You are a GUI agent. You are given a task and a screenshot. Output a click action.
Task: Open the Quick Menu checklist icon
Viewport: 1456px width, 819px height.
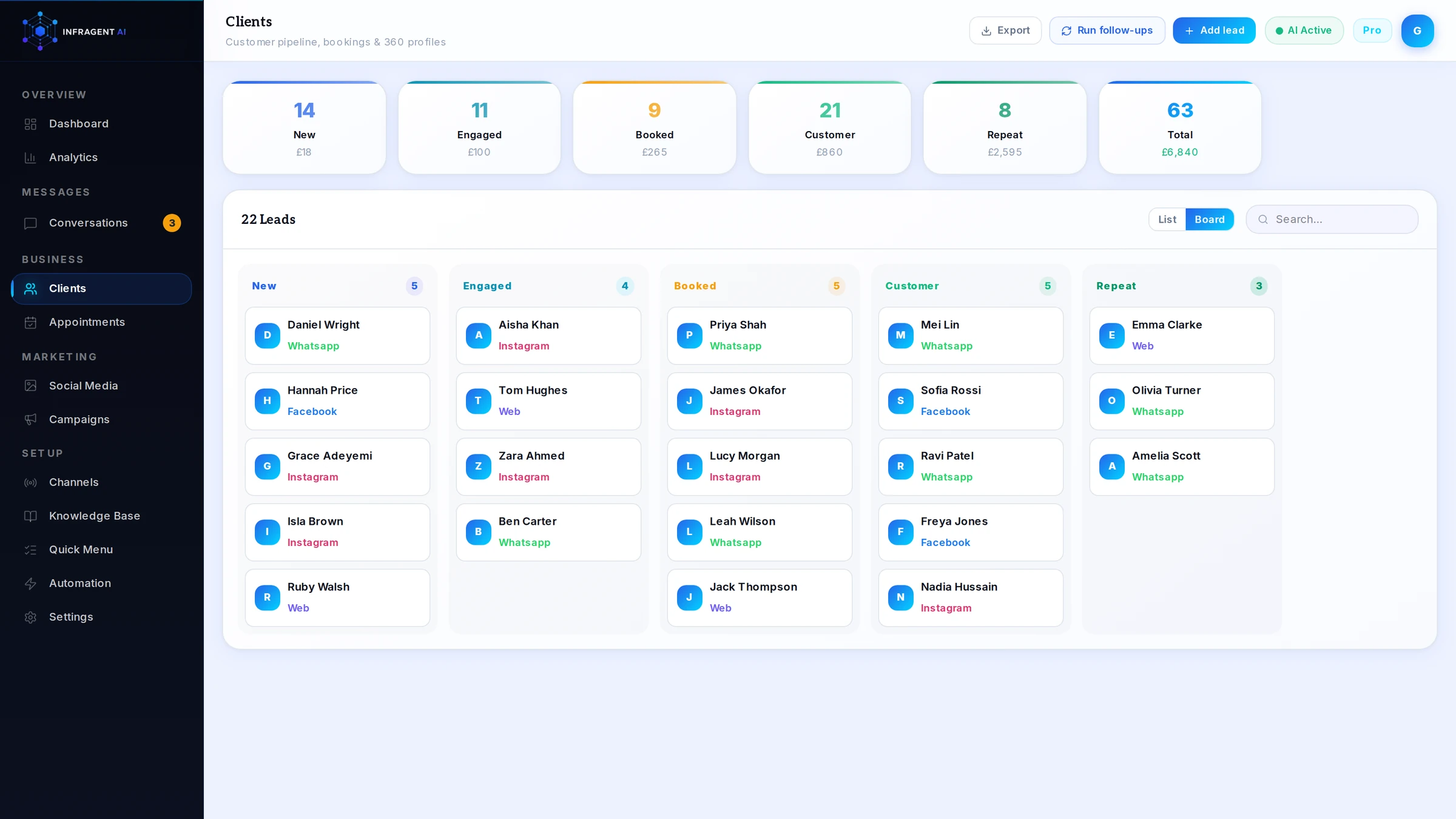[x=30, y=550]
